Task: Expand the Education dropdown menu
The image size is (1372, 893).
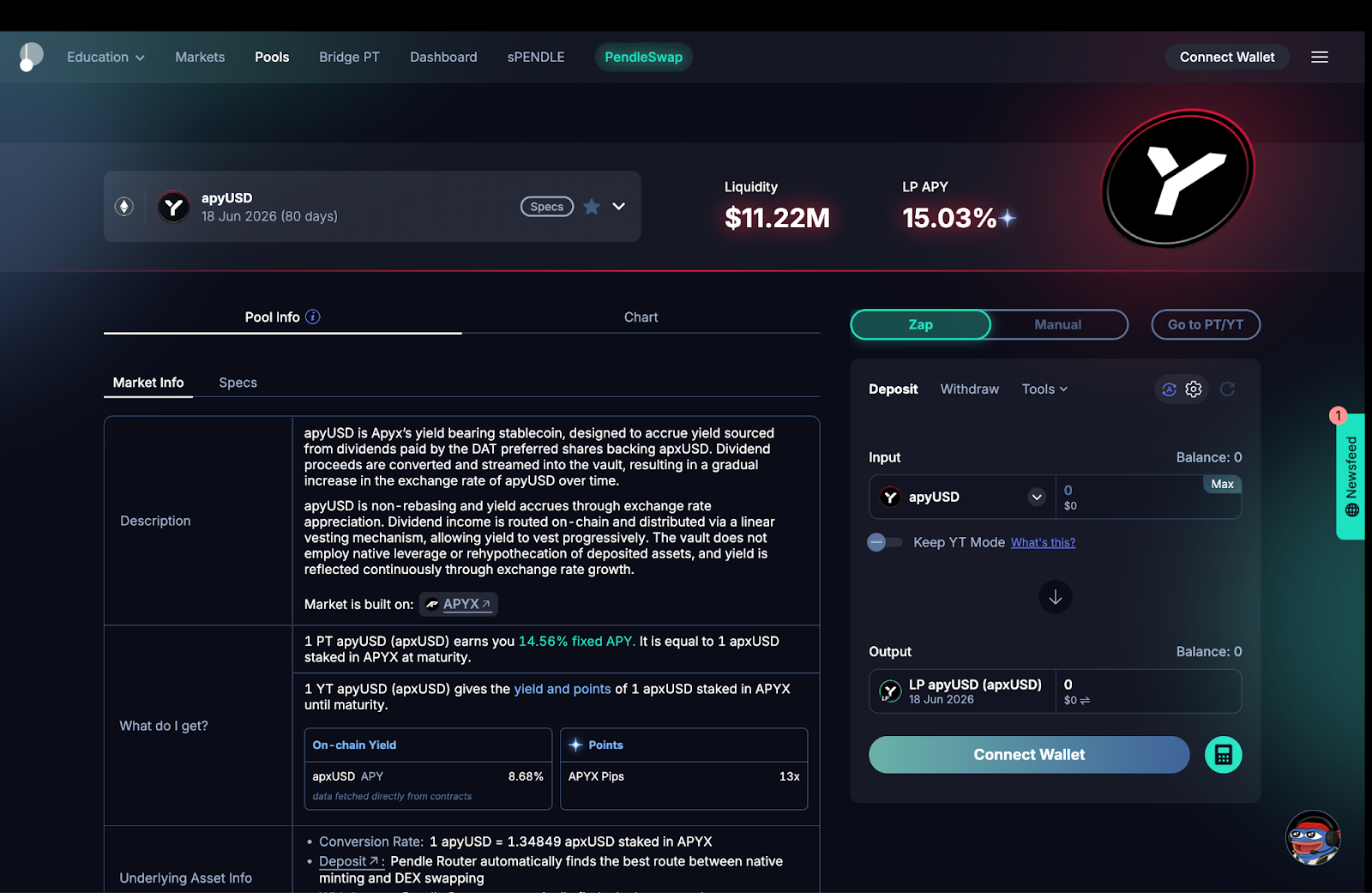Action: (x=106, y=57)
